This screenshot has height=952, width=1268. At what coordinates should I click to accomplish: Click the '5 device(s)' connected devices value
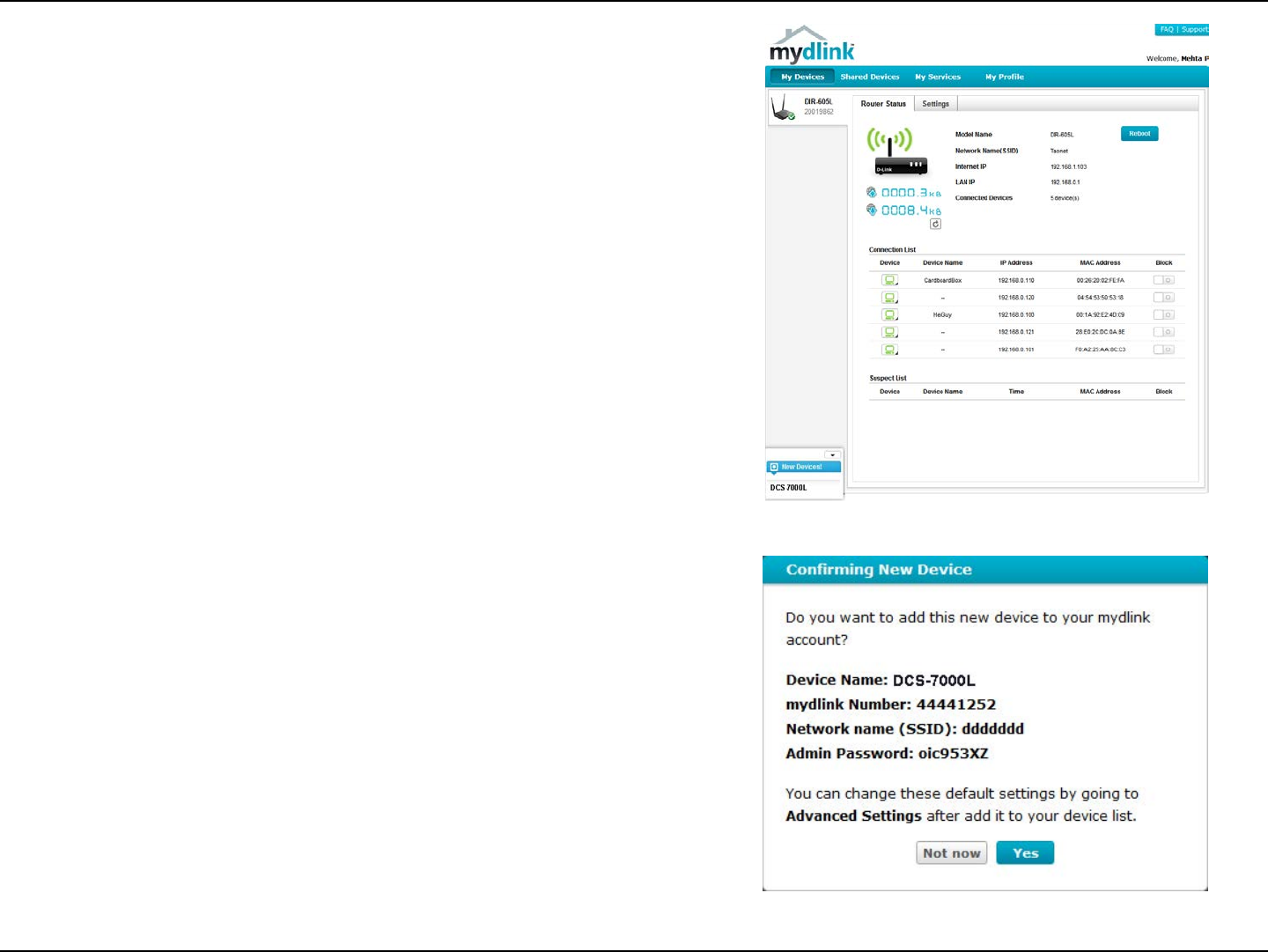pos(1065,198)
